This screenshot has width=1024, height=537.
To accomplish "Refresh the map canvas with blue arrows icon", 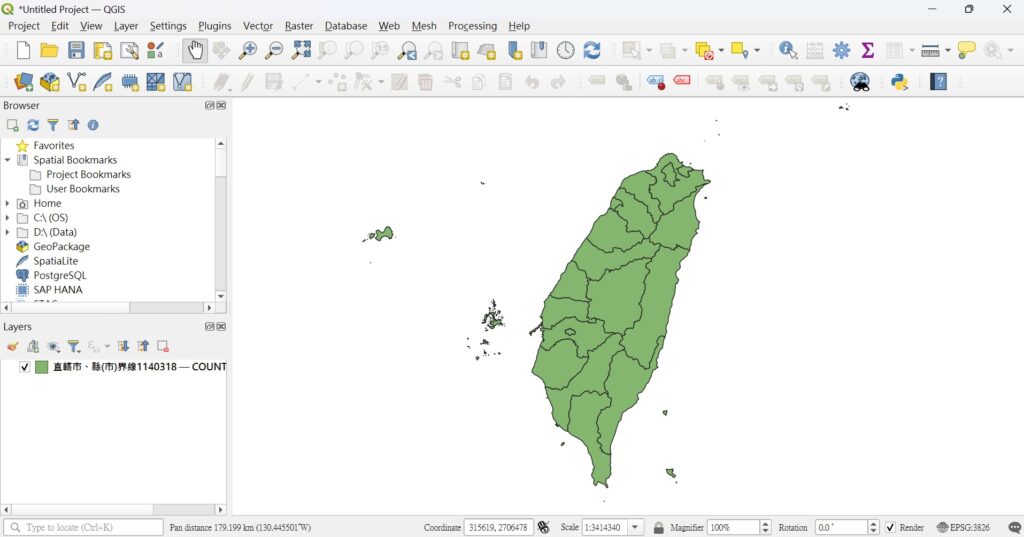I will click(592, 50).
